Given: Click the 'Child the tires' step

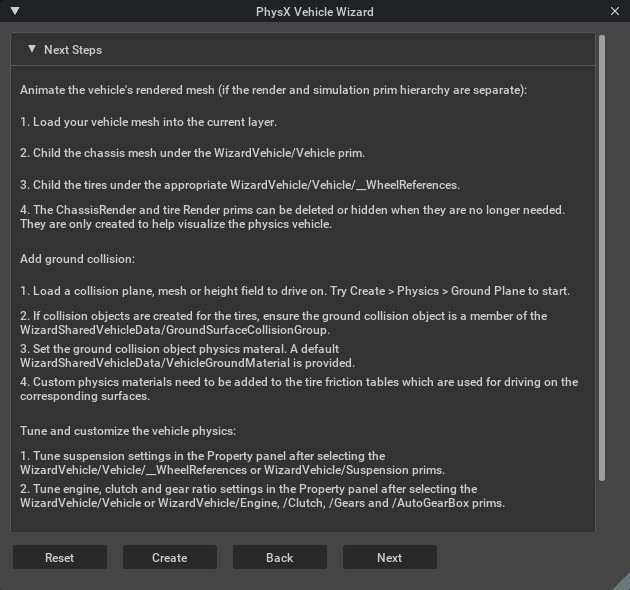Looking at the screenshot, I should 239,185.
